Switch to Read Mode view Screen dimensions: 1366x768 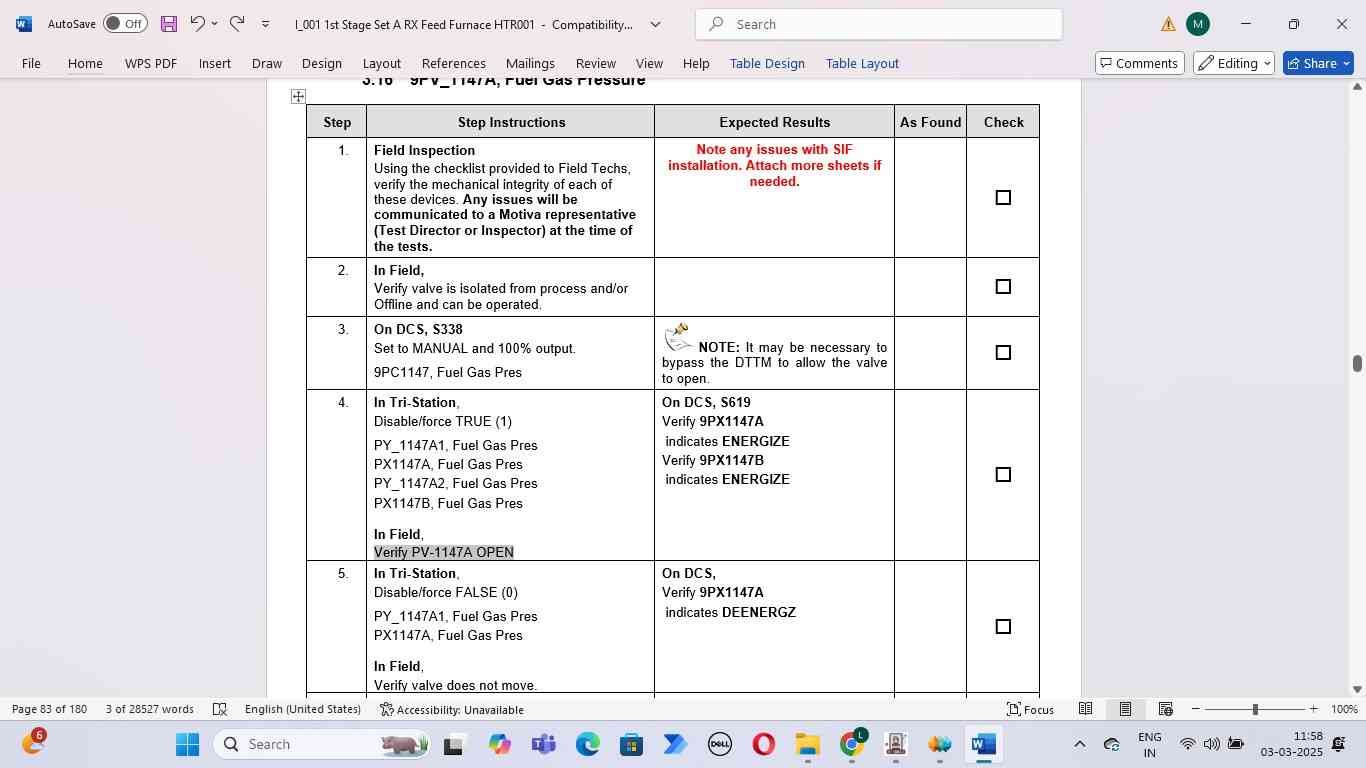click(x=1085, y=709)
